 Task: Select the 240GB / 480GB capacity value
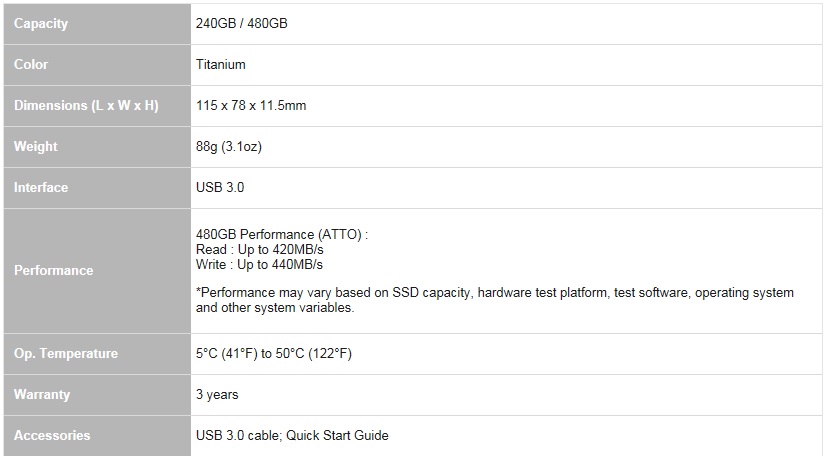[241, 23]
